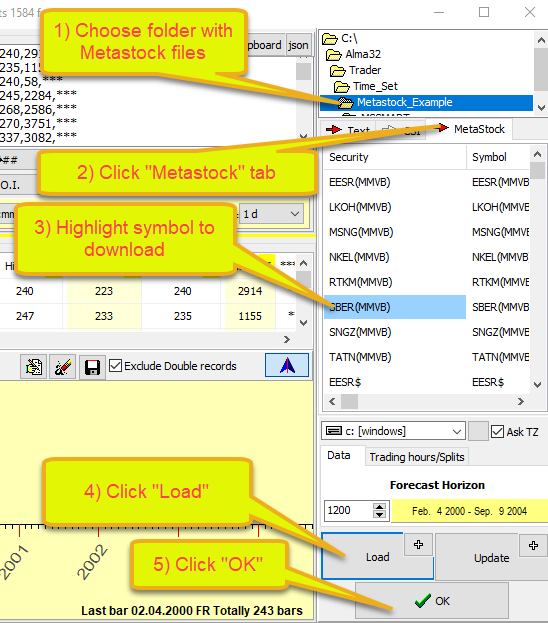Click the plus icon beside Update
This screenshot has width=548, height=623.
[533, 546]
